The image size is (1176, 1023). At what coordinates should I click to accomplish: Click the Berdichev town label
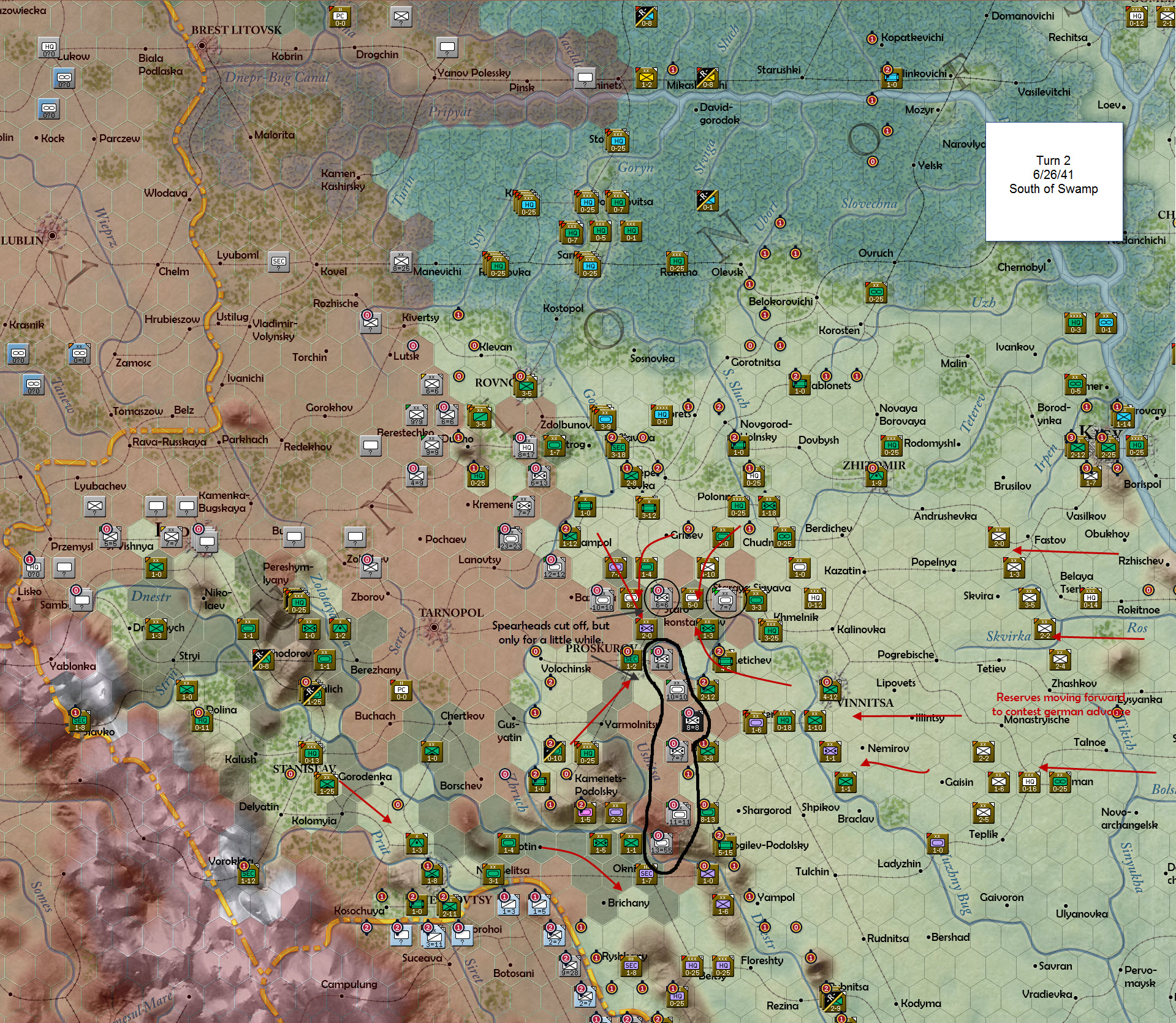click(829, 528)
